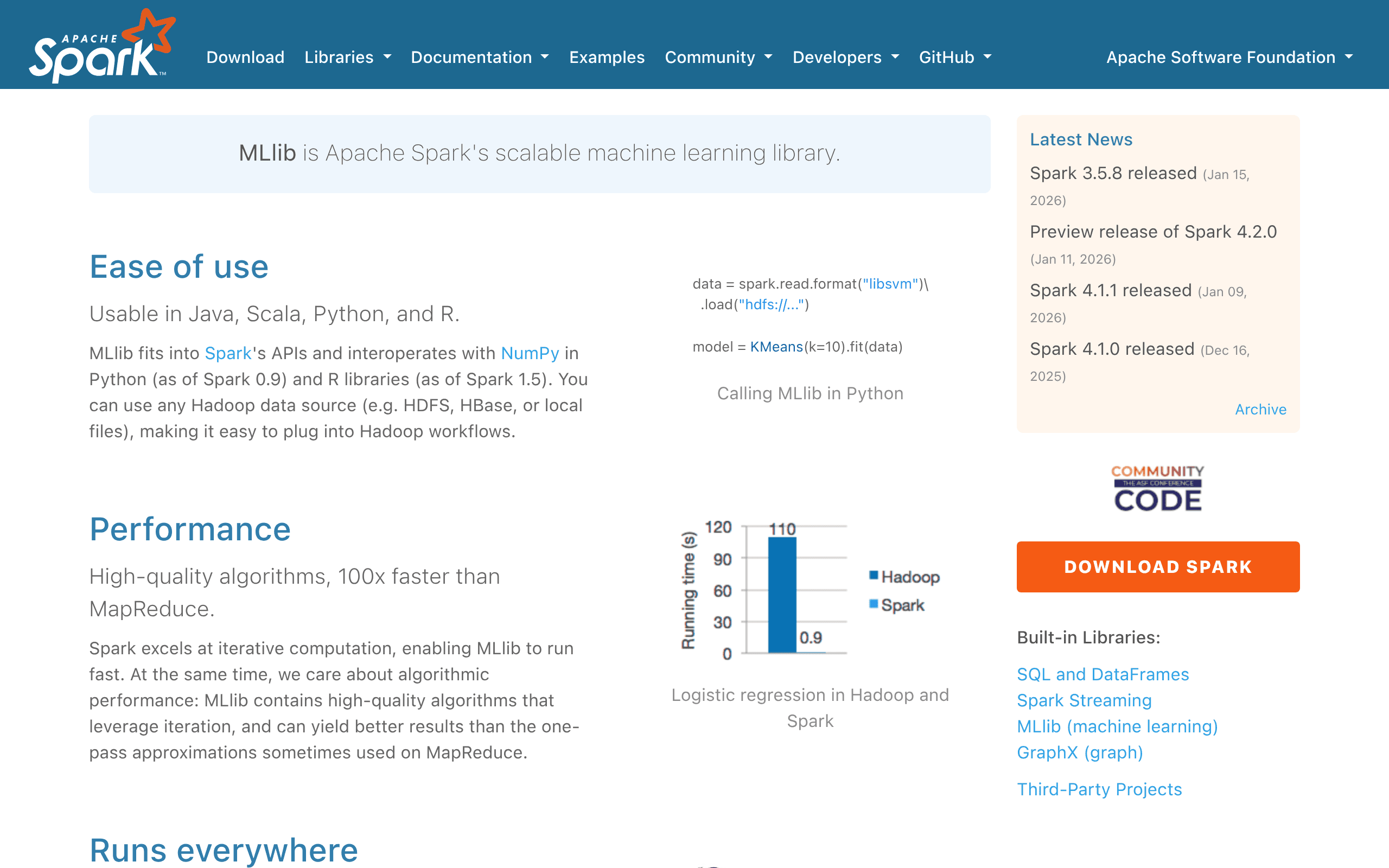Click the "hdfs://..." string in code
The height and width of the screenshot is (868, 1389).
pyautogui.click(x=772, y=305)
